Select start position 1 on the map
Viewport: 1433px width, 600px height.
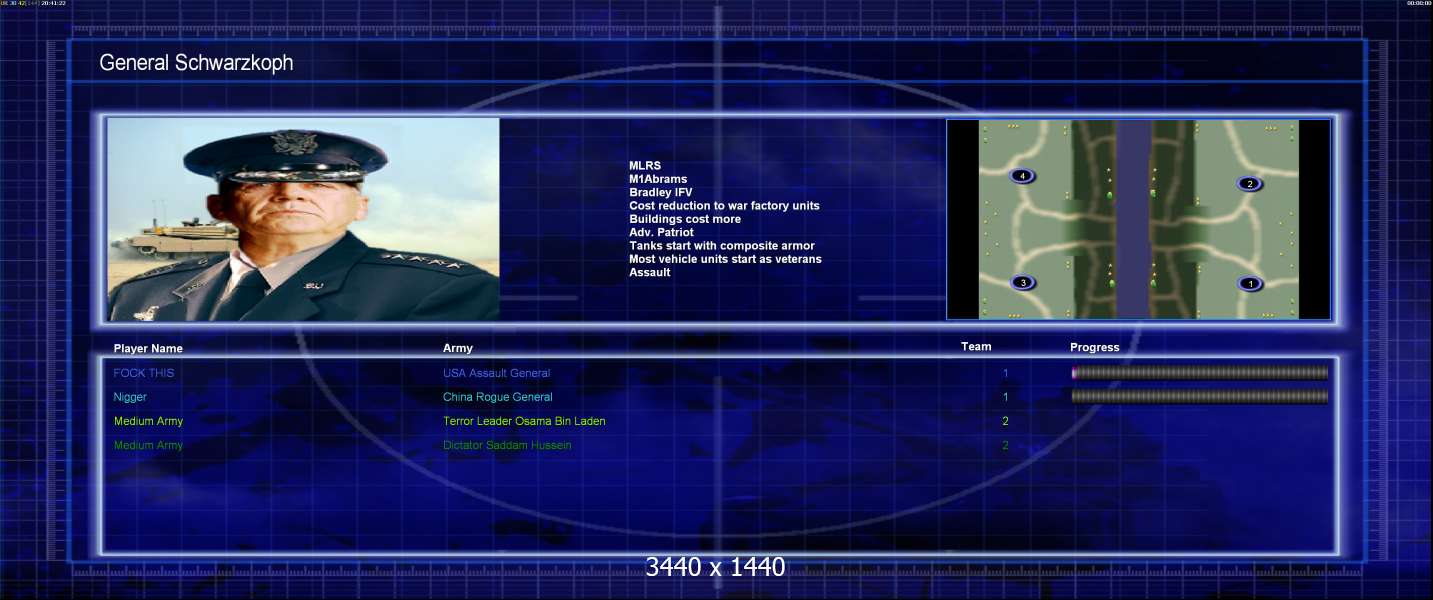pyautogui.click(x=1250, y=284)
